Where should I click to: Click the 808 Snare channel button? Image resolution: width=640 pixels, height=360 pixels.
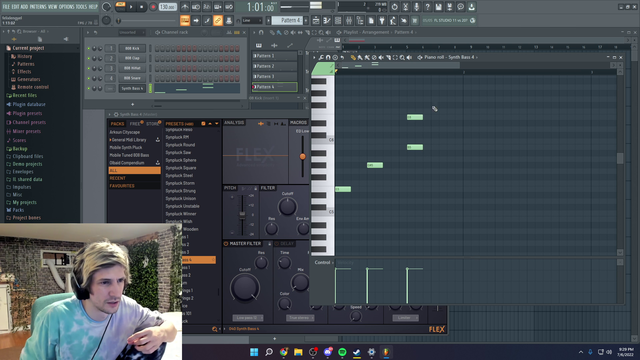[x=132, y=78]
